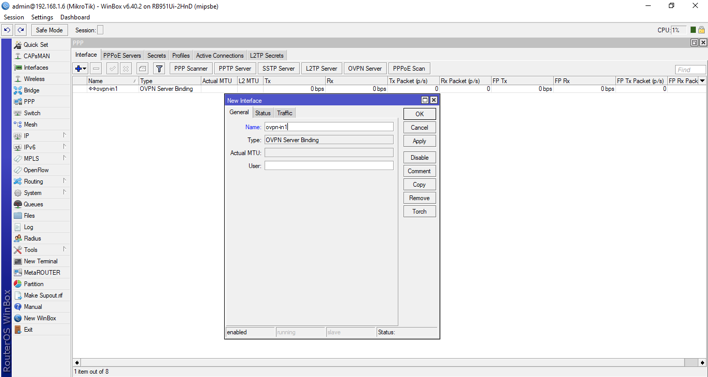Toggle Safe Mode button
Viewport: 708px width, 377px height.
[49, 30]
